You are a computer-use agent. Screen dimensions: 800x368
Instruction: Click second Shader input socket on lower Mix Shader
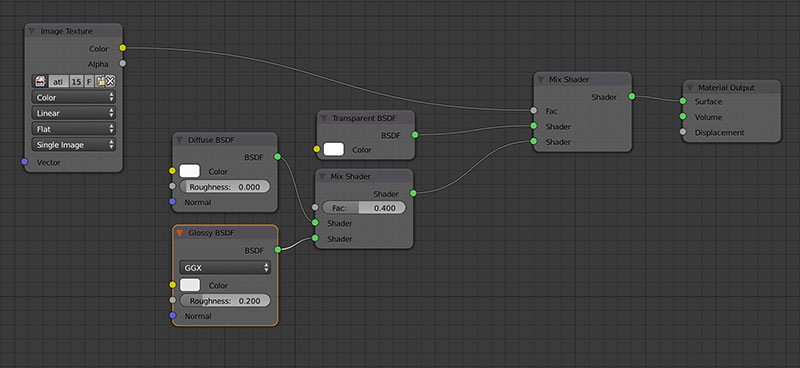point(315,238)
